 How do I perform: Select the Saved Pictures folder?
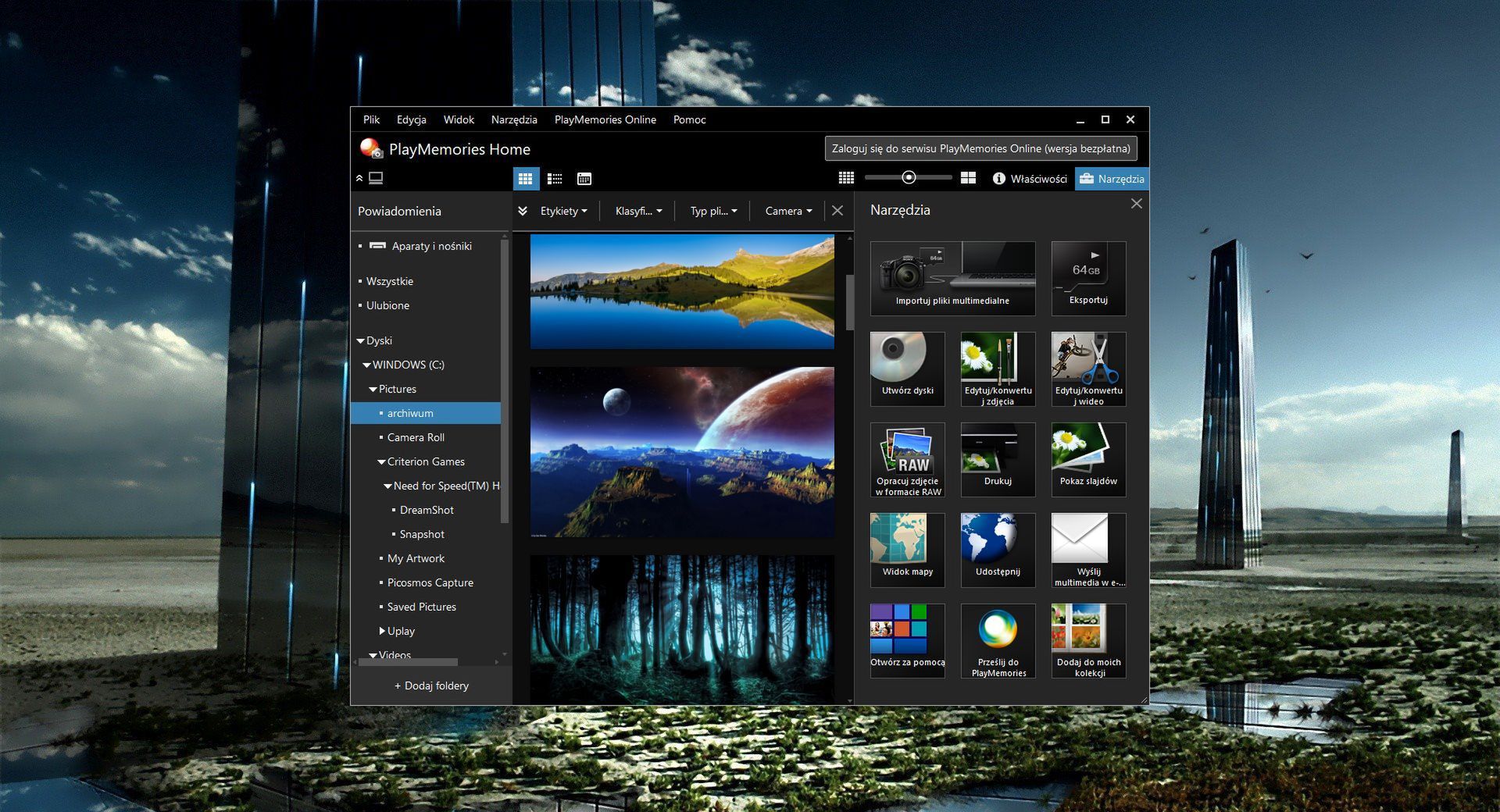[x=426, y=607]
